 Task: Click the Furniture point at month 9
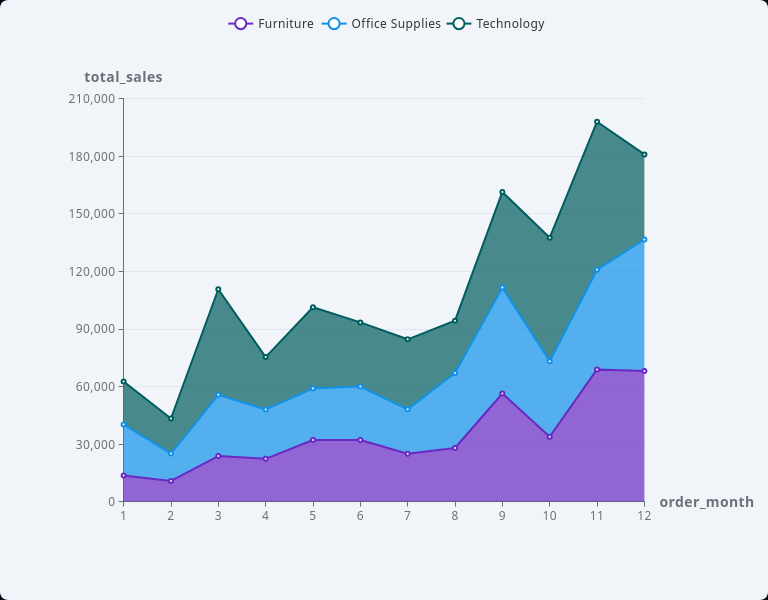(502, 394)
